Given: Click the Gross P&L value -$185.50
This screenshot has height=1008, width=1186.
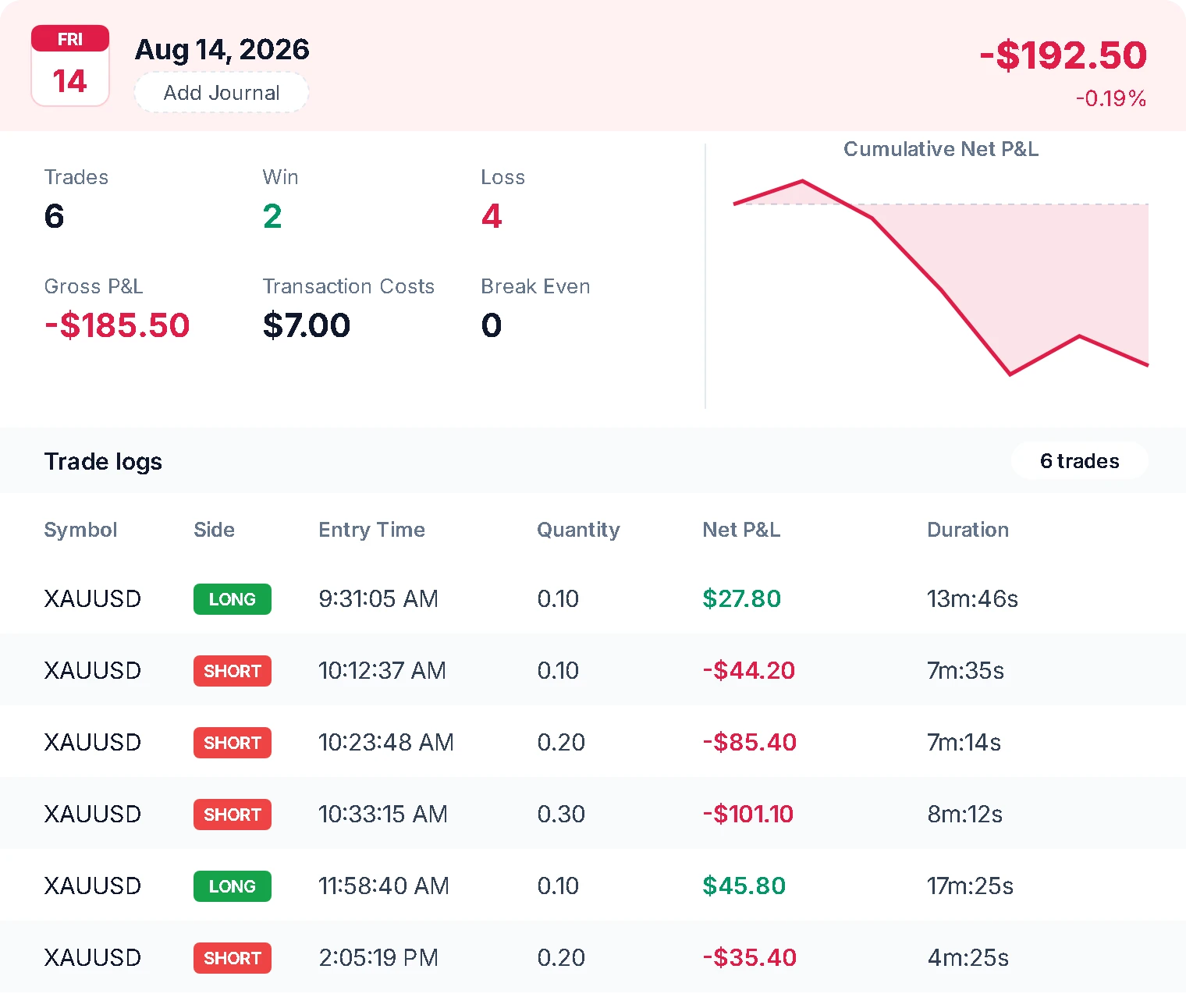Looking at the screenshot, I should point(117,325).
